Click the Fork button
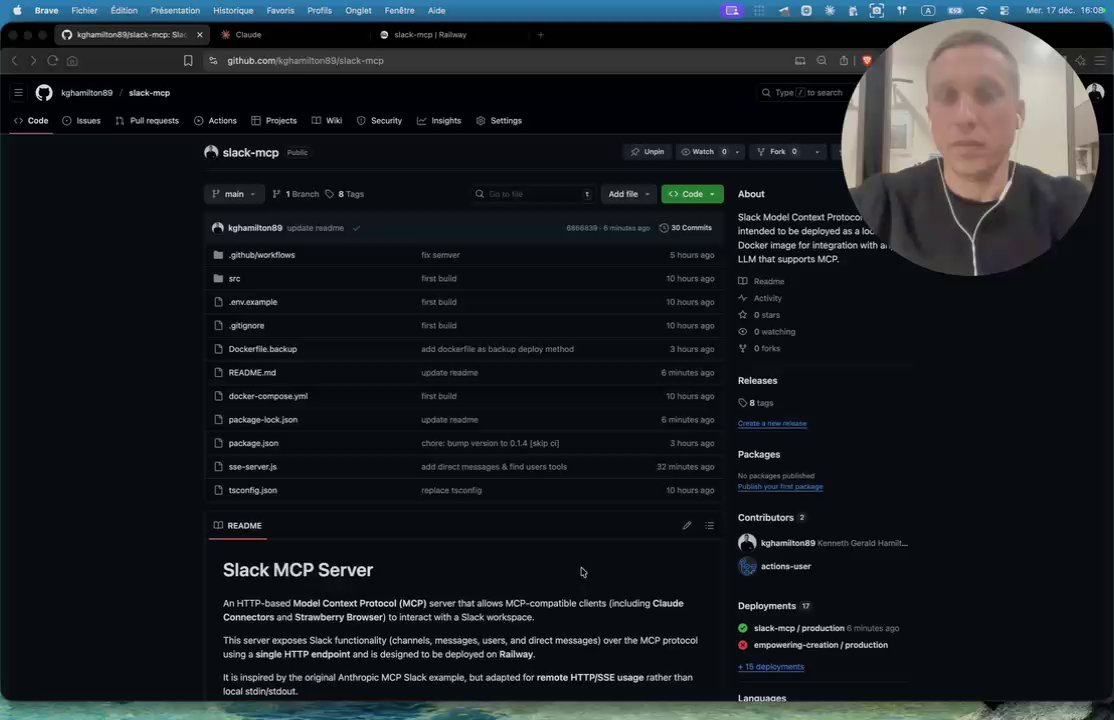The image size is (1114, 720). coord(778,152)
